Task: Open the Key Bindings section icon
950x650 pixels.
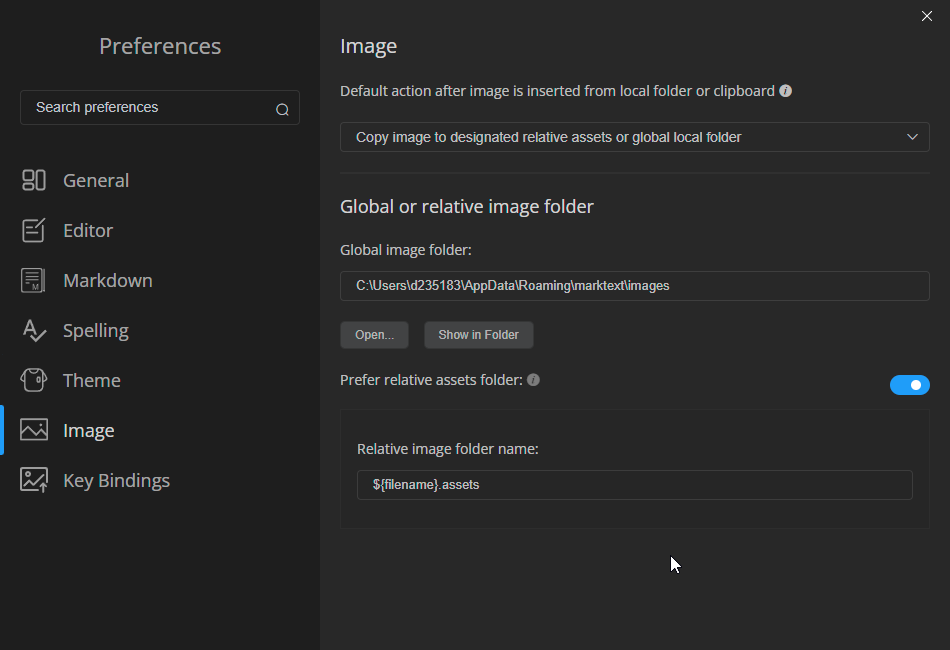Action: click(33, 480)
